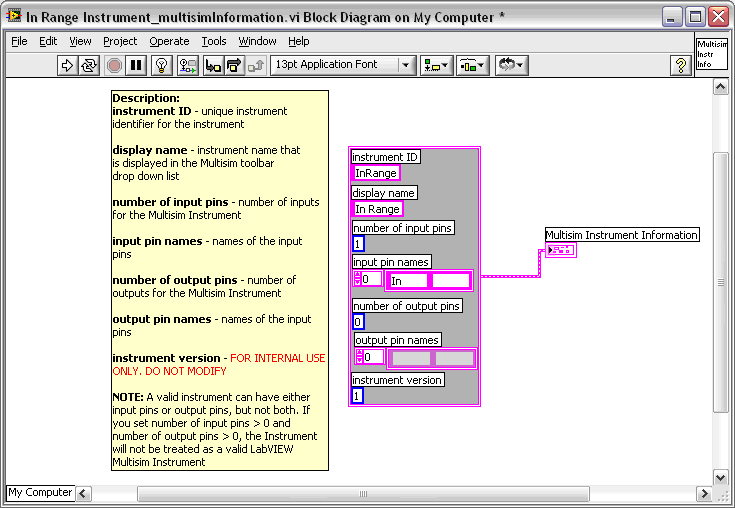Open the 13pt Application Font dropdown
The width and height of the screenshot is (735, 508).
[x=342, y=65]
